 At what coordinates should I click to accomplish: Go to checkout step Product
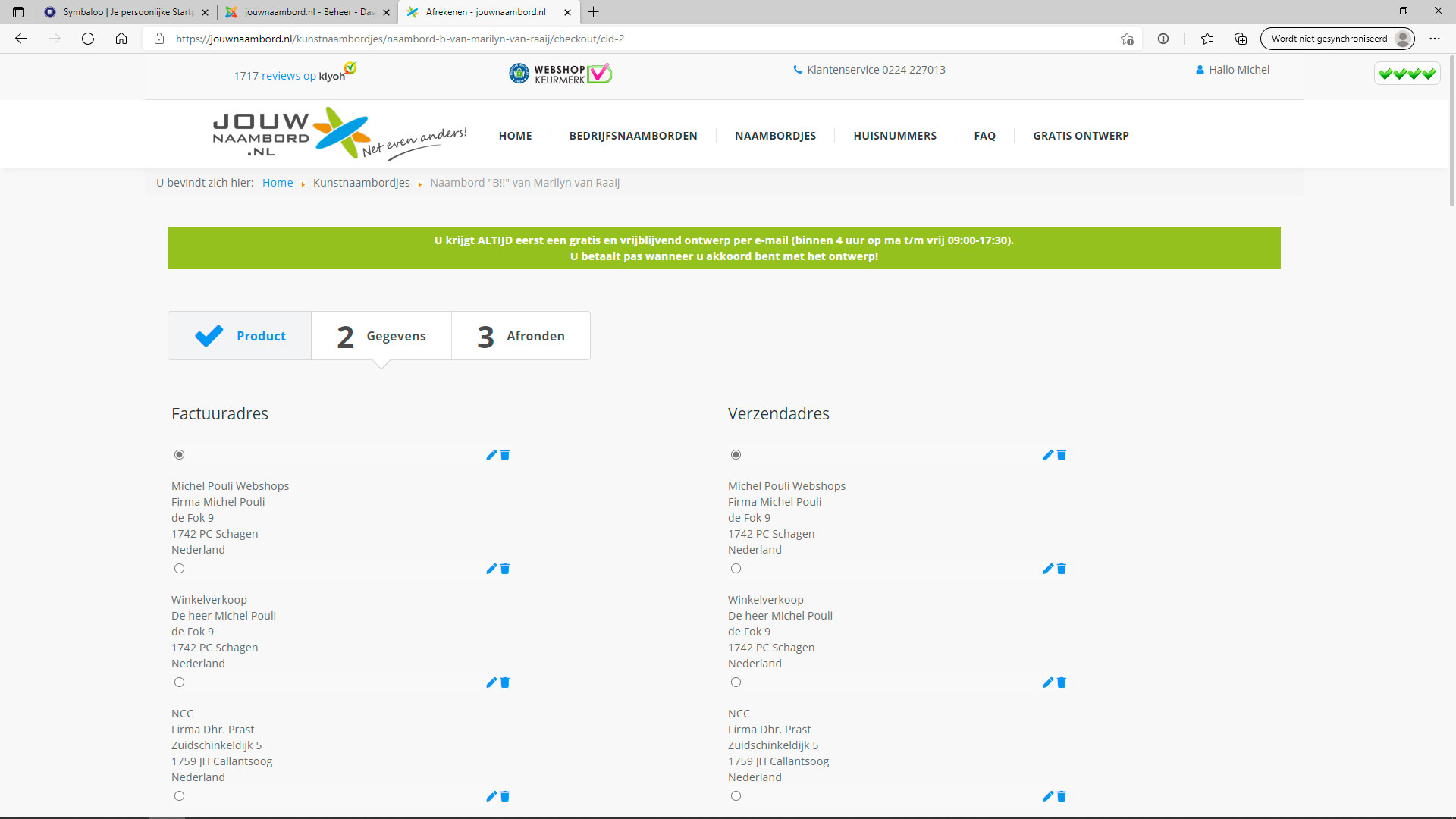240,336
